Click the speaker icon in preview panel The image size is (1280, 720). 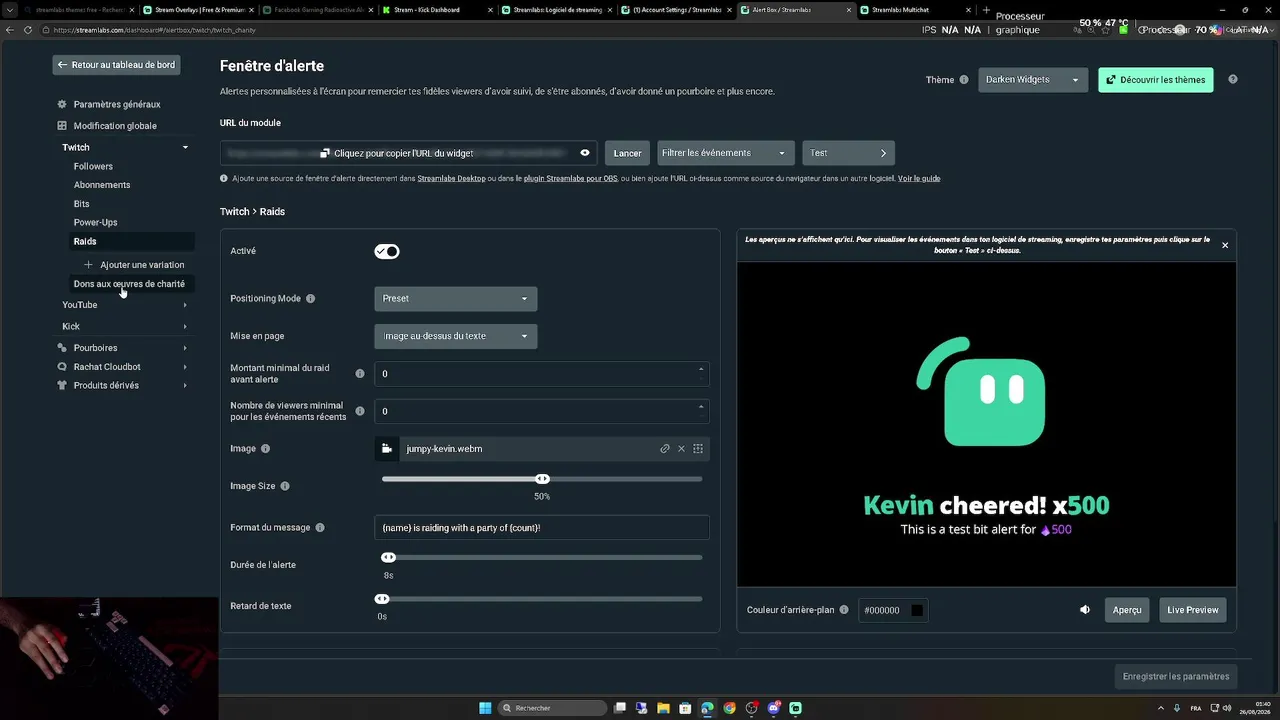point(1085,610)
